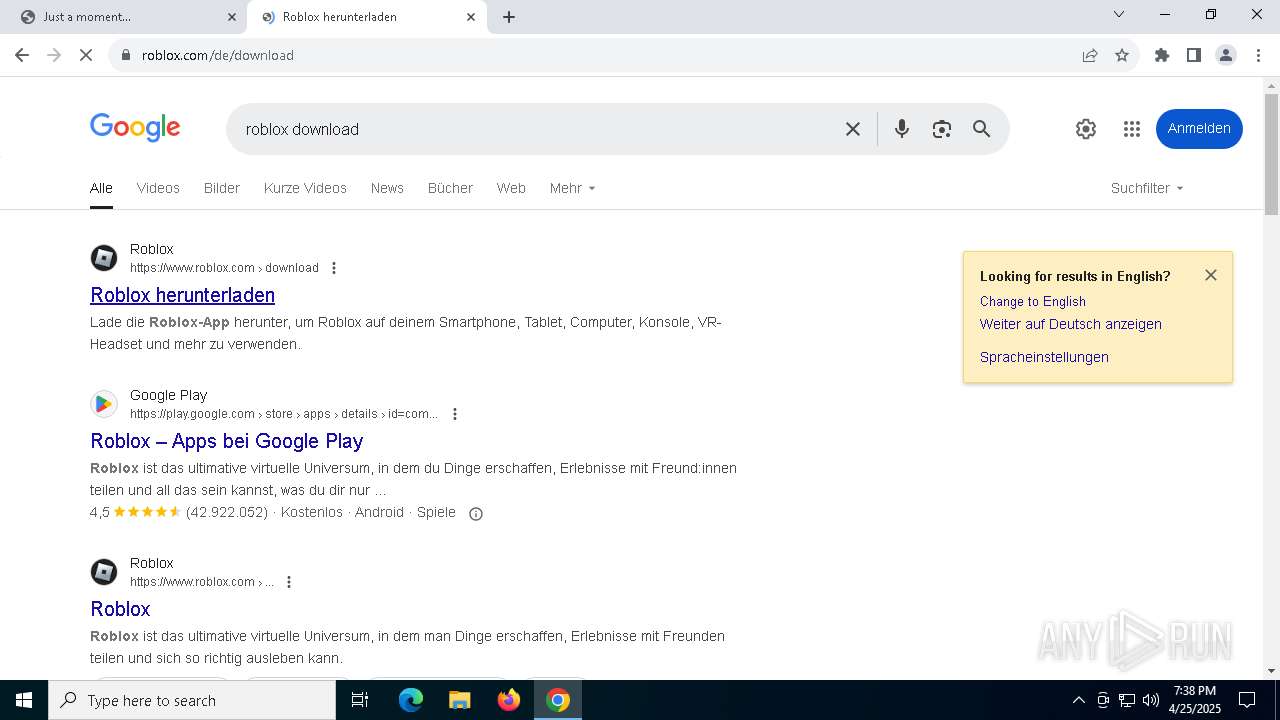
Task: Open Chrome tab search chevron
Action: click(x=1119, y=15)
